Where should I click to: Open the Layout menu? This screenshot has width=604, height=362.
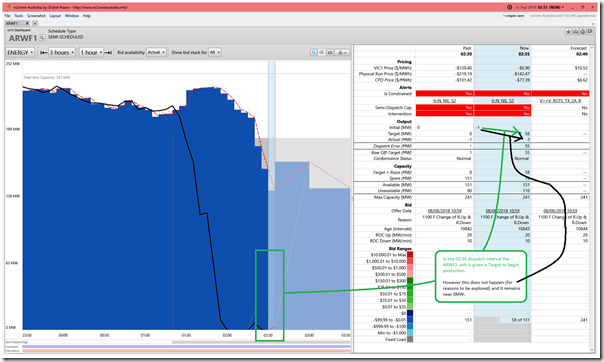click(55, 16)
